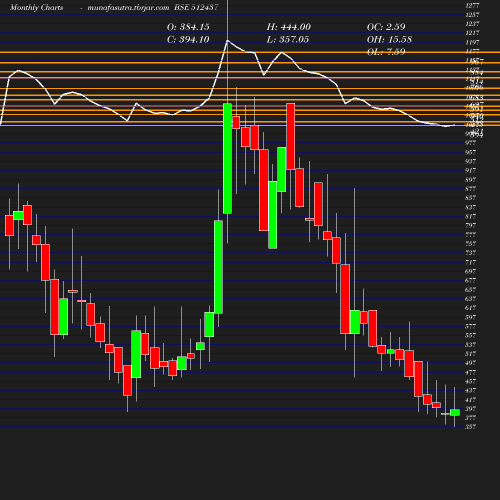Click the 477 price axis label

coord(470,372)
